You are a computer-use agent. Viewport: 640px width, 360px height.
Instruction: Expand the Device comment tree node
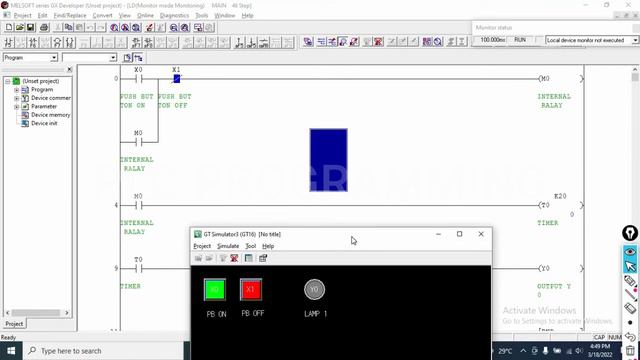(x=17, y=98)
